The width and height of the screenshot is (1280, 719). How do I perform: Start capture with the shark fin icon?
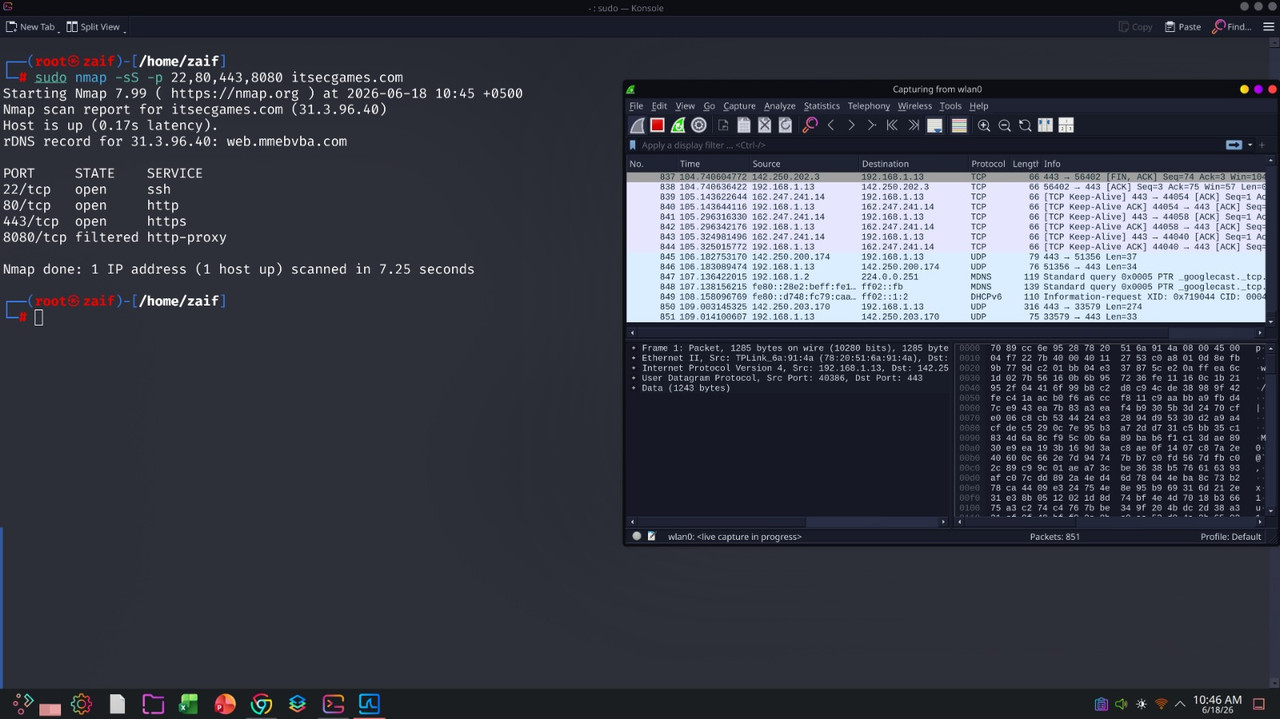tap(637, 125)
